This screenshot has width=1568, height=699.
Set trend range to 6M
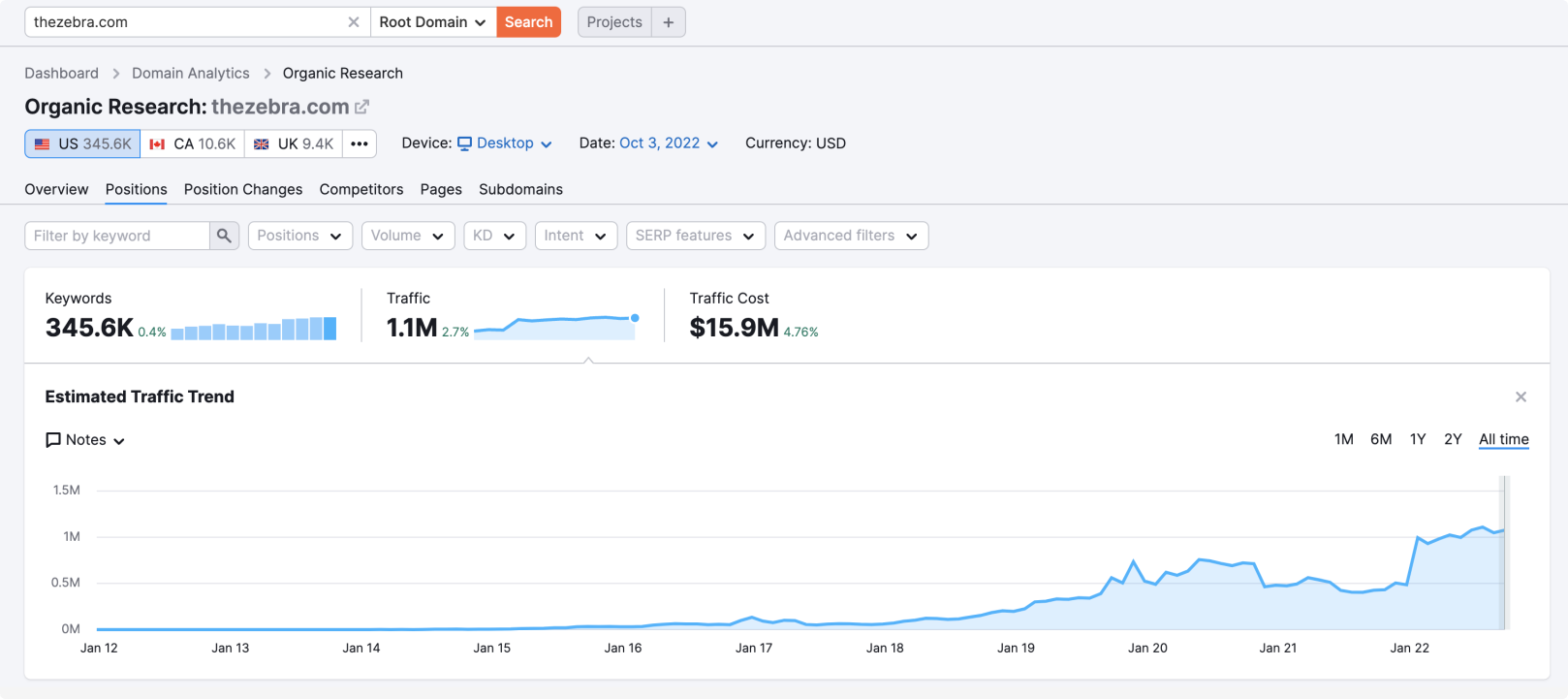point(1381,439)
